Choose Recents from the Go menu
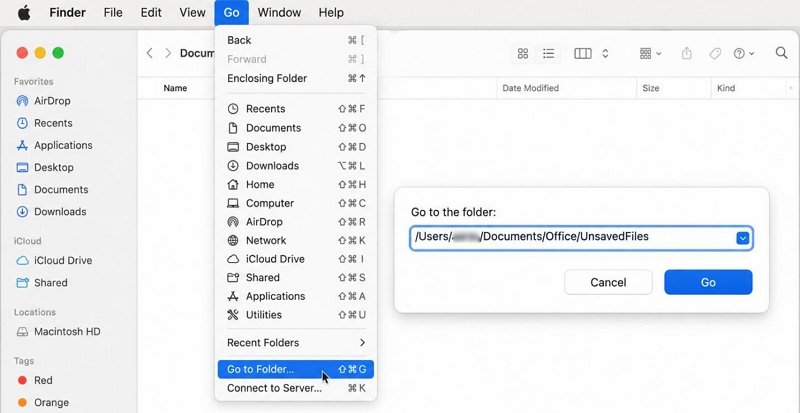 [296, 109]
